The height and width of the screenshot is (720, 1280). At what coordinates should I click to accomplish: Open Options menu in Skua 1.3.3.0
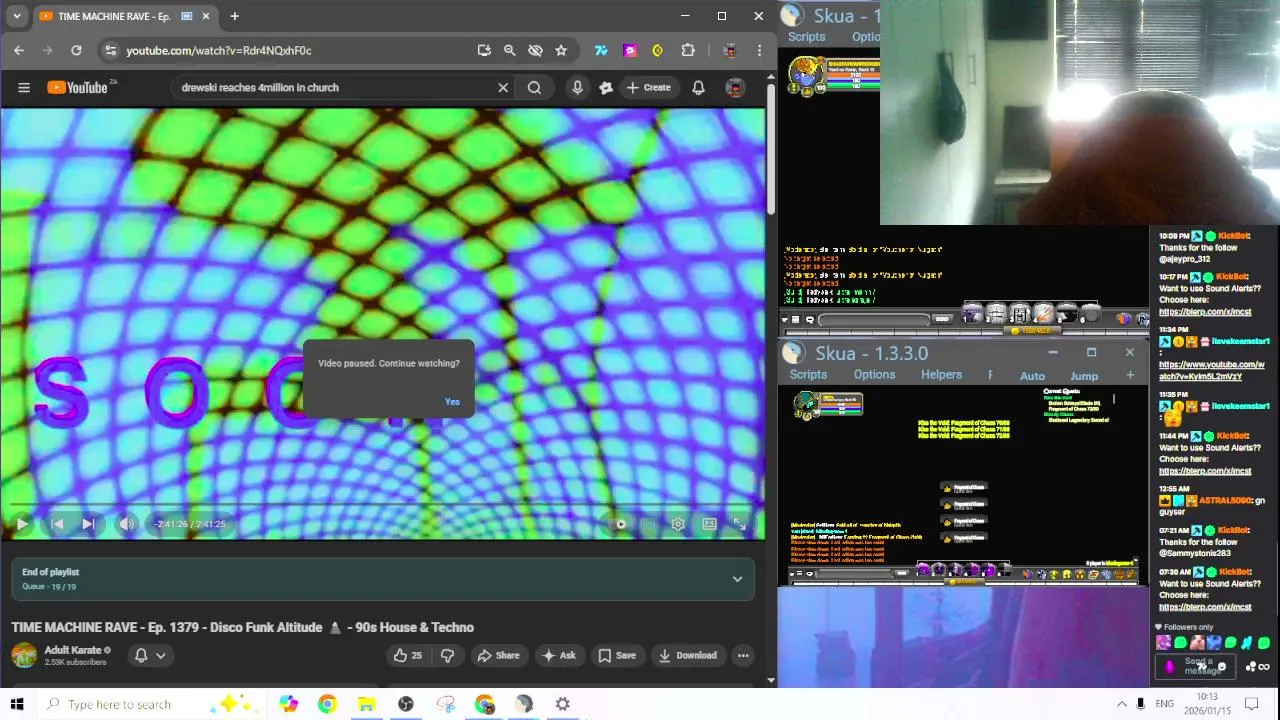pos(874,374)
